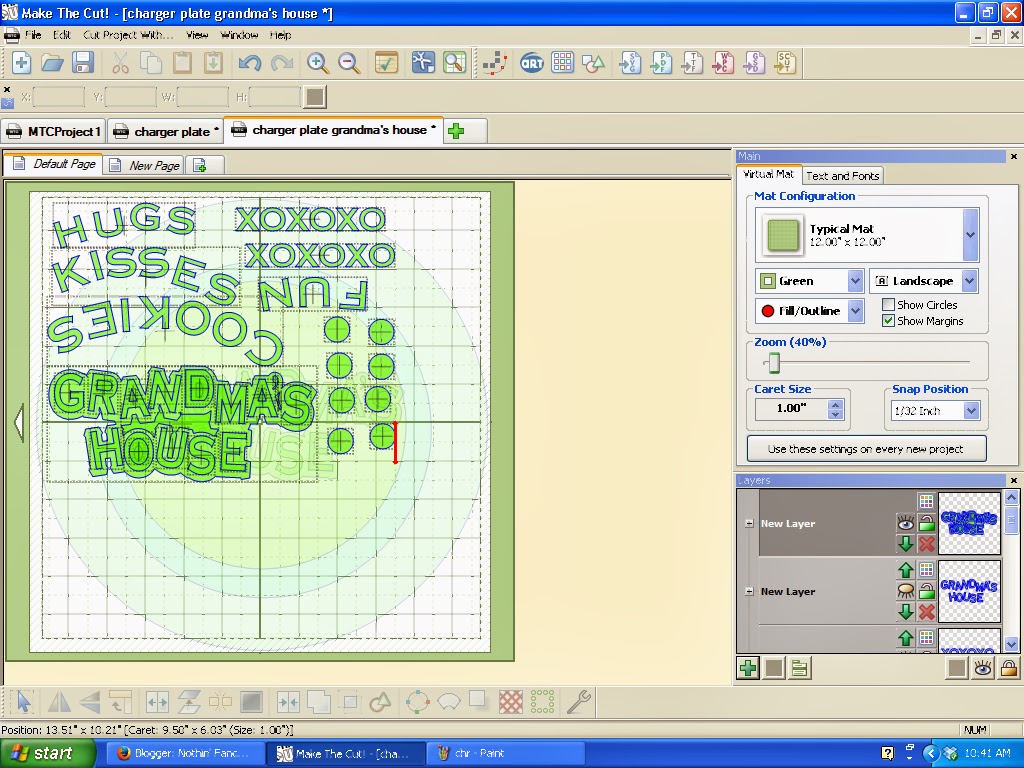This screenshot has width=1024, height=768.
Task: Switch to Text and Fonts tab
Action: point(842,176)
